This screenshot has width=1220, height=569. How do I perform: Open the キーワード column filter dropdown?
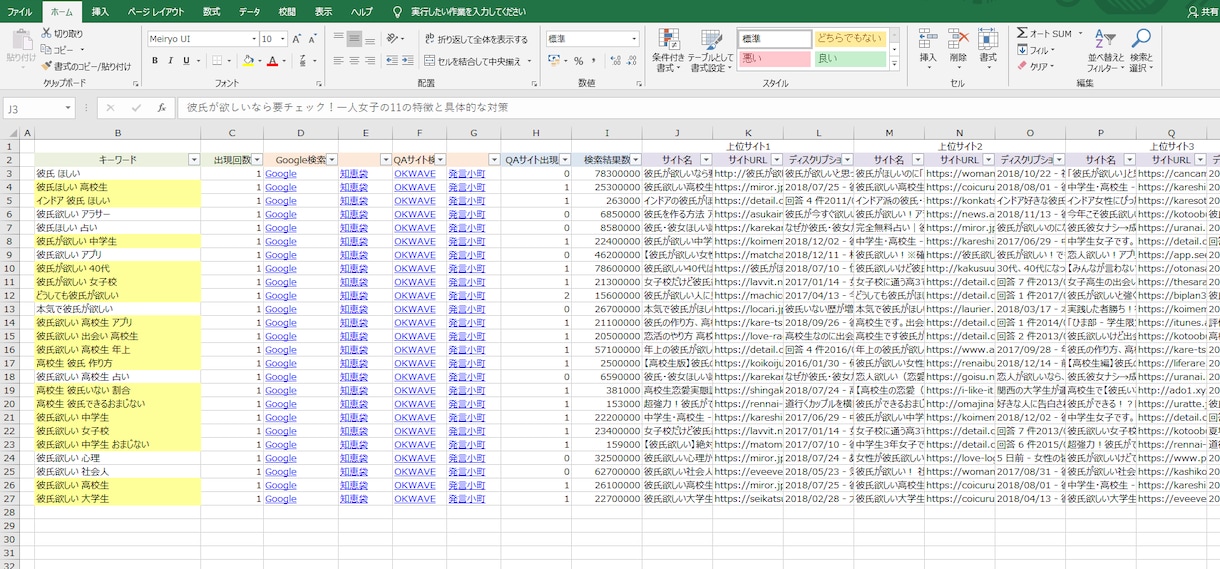[x=194, y=160]
